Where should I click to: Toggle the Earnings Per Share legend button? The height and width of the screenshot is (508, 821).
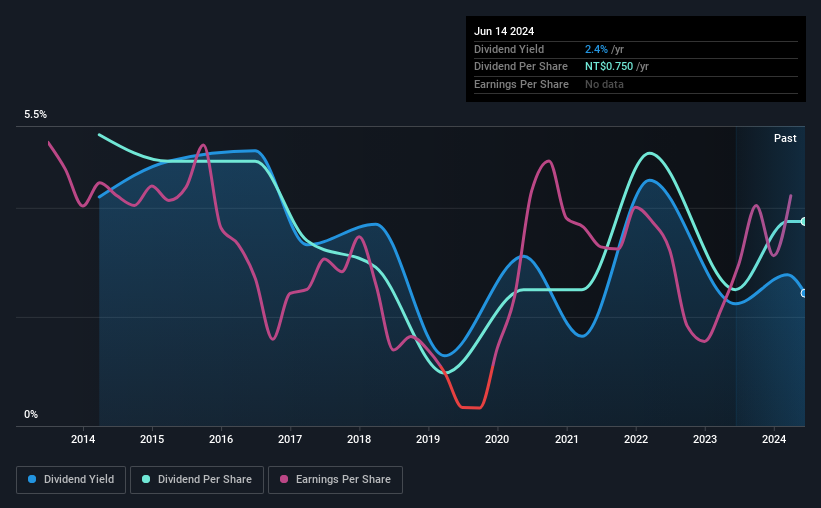[x=335, y=479]
